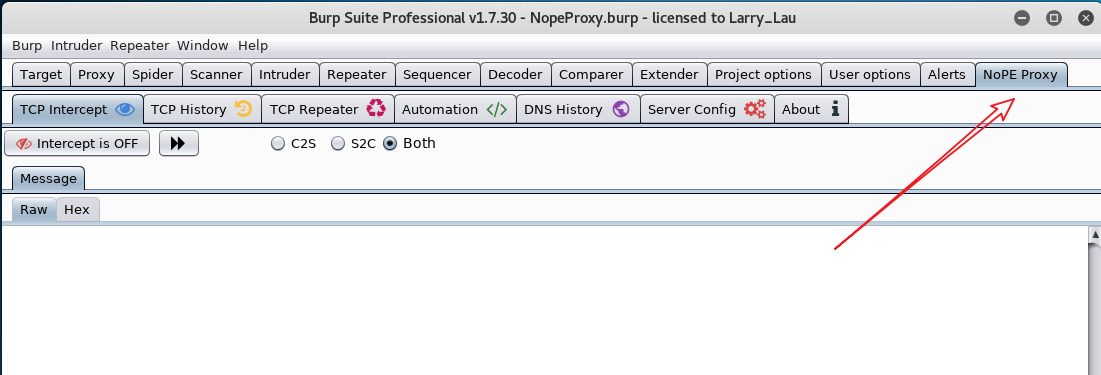Open the Window menu
The height and width of the screenshot is (375, 1101).
pyautogui.click(x=202, y=46)
